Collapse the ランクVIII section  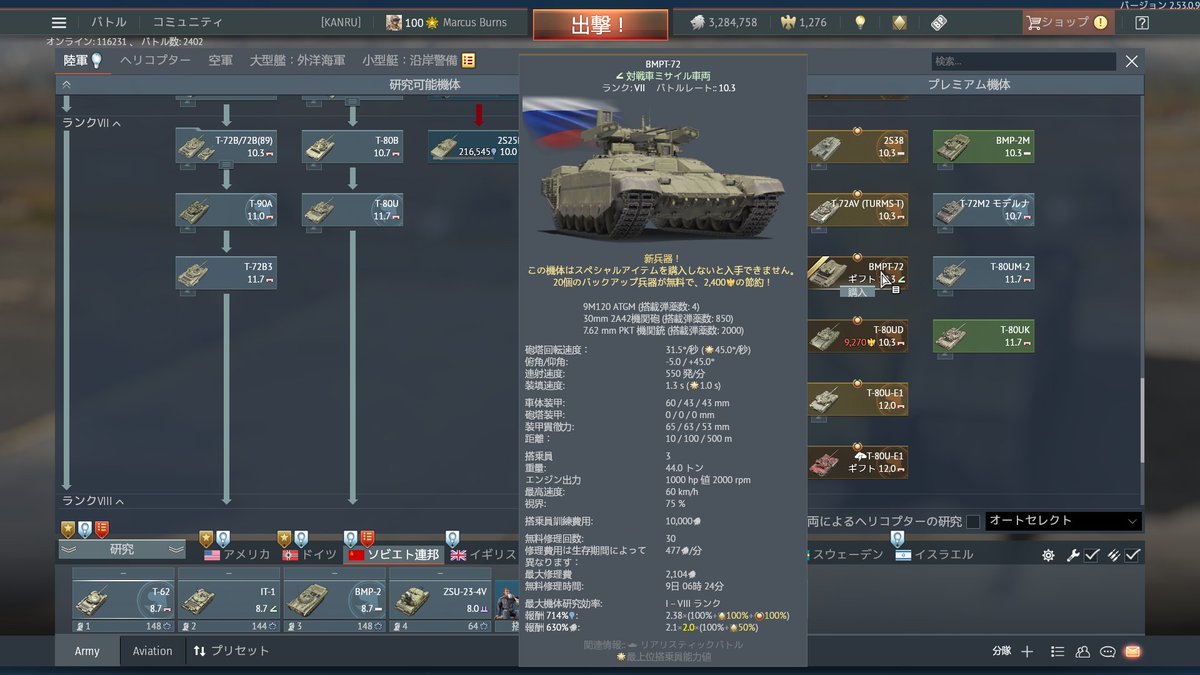click(92, 501)
